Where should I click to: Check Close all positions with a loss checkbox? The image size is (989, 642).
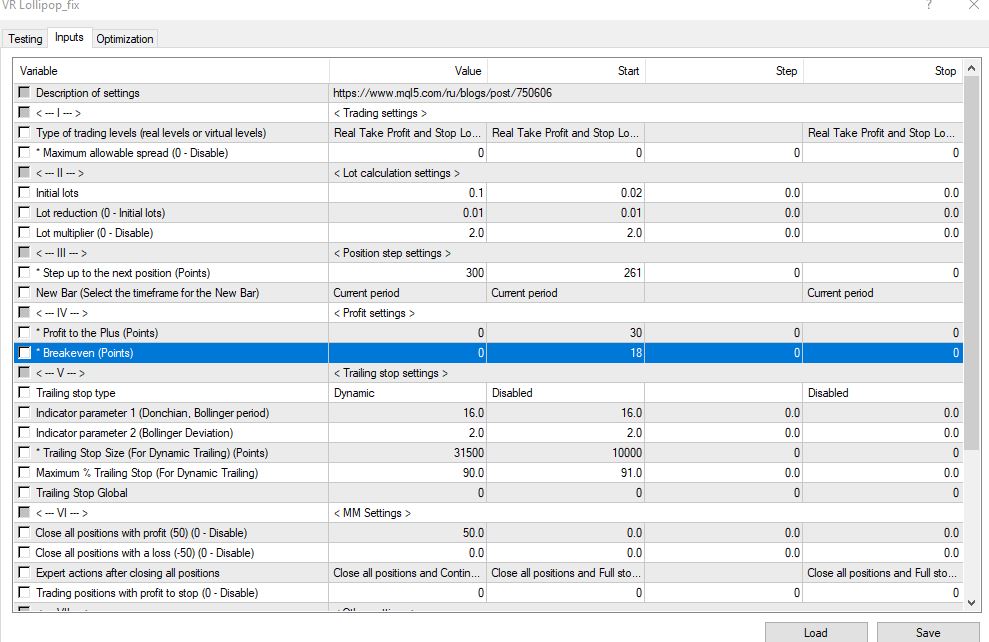point(24,552)
